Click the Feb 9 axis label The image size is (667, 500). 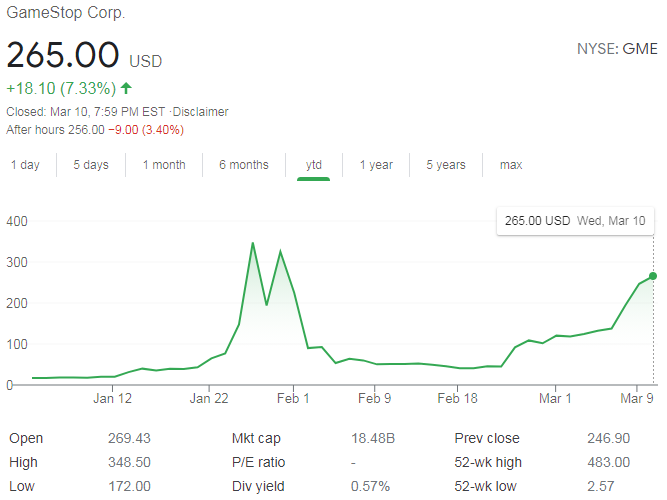click(374, 398)
